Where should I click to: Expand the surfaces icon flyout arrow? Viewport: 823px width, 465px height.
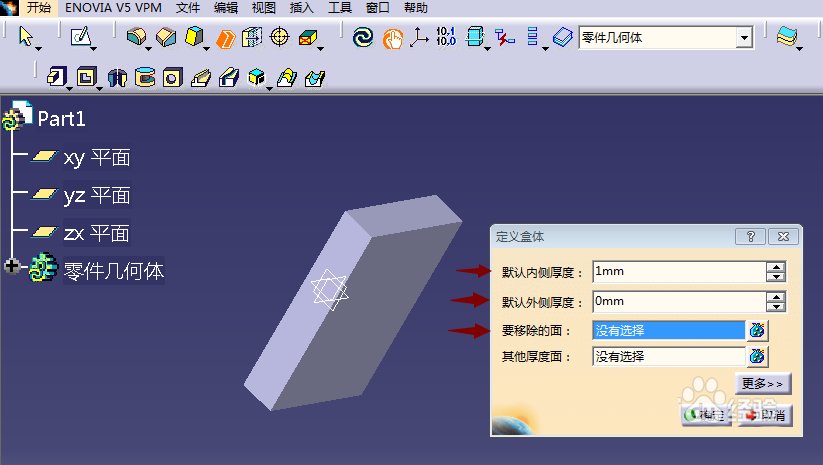point(799,49)
